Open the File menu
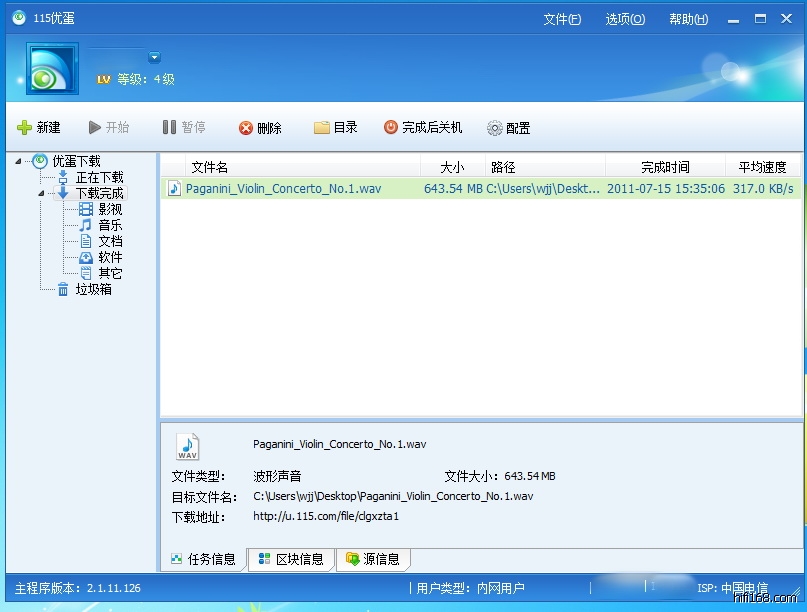The width and height of the screenshot is (807, 612). 561,19
